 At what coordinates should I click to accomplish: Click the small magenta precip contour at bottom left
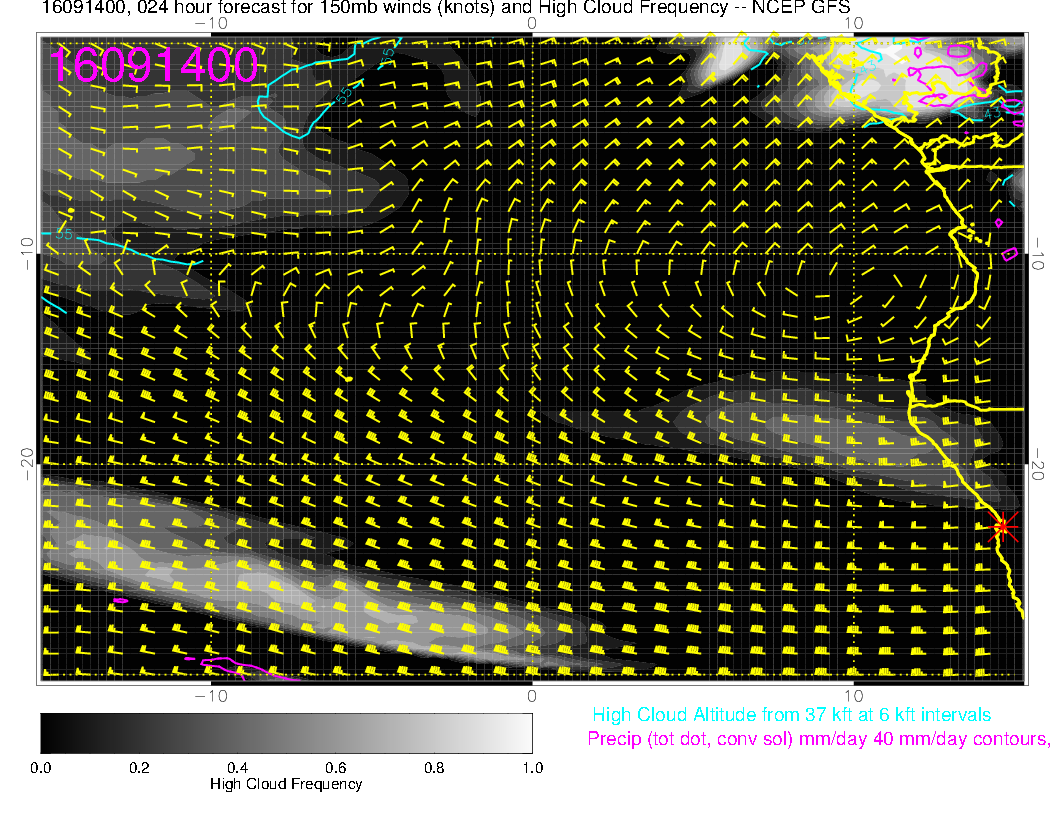(x=121, y=600)
